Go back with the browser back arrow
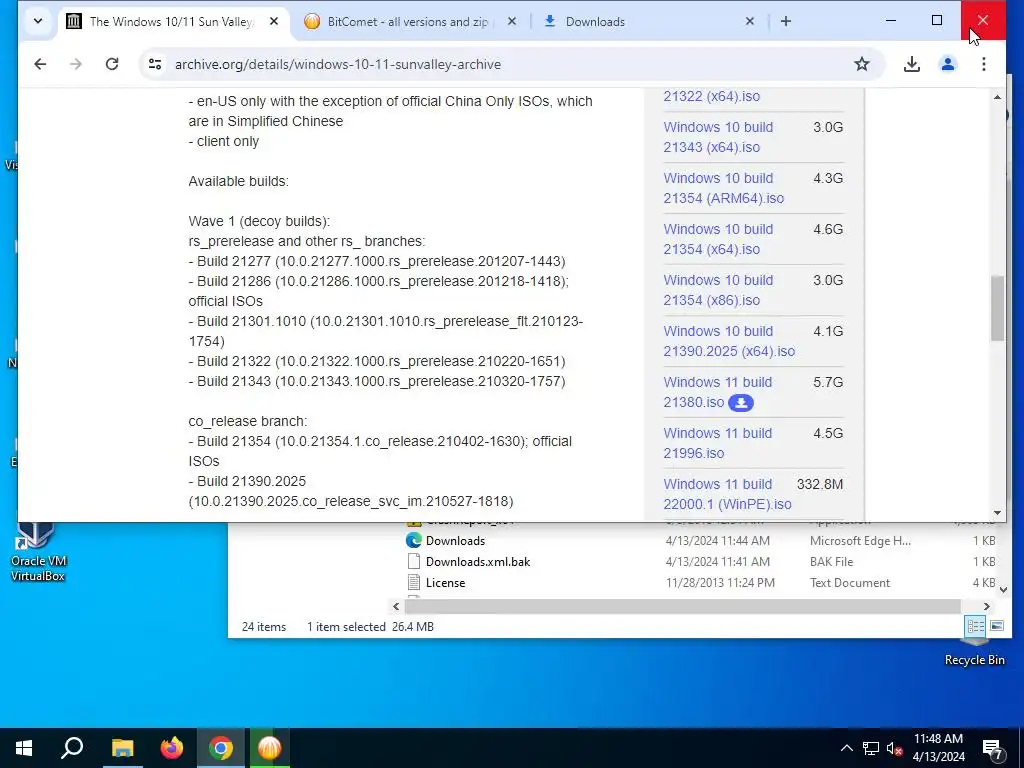1024x768 pixels. 40,64
